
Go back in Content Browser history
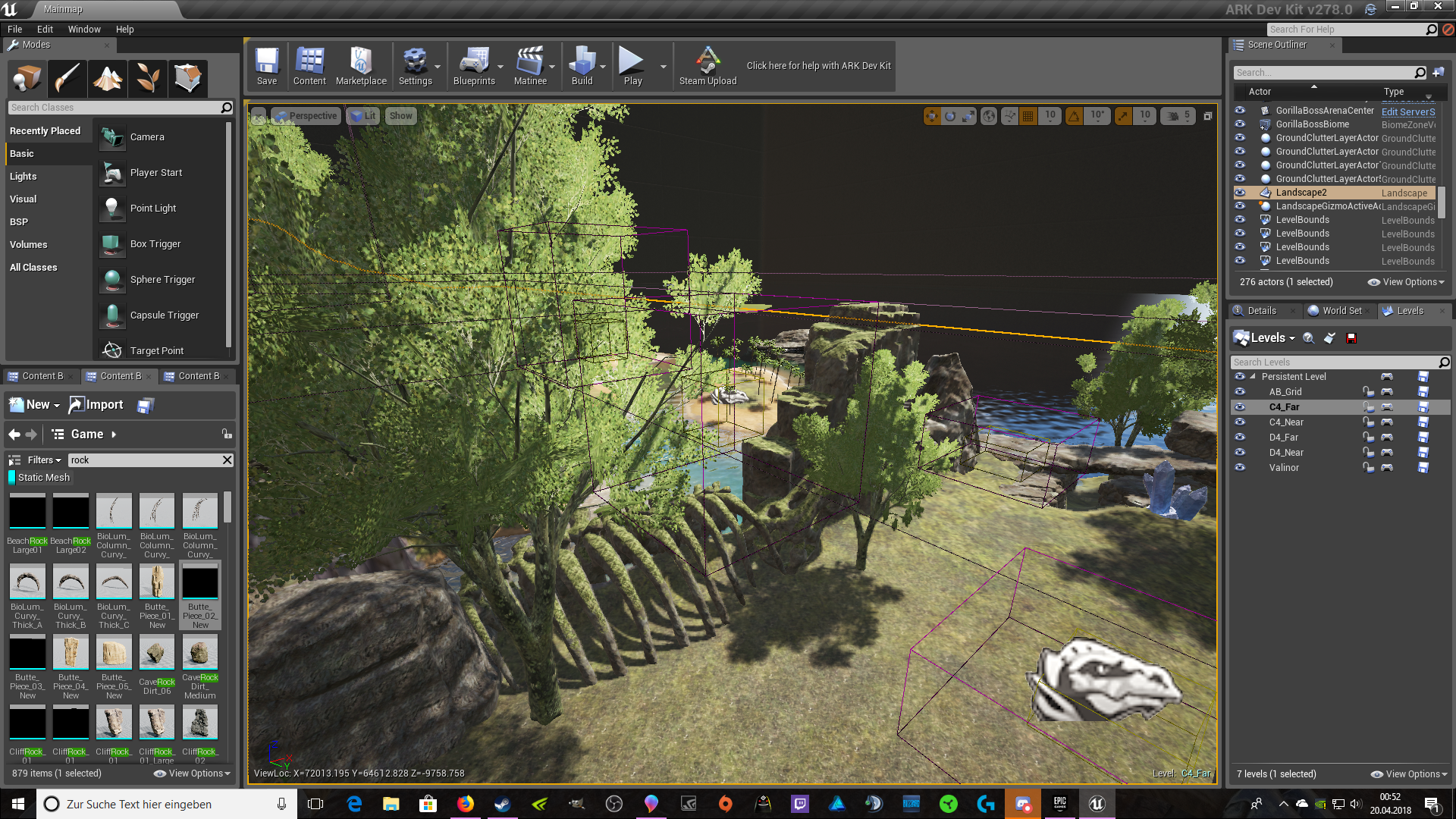pos(14,435)
